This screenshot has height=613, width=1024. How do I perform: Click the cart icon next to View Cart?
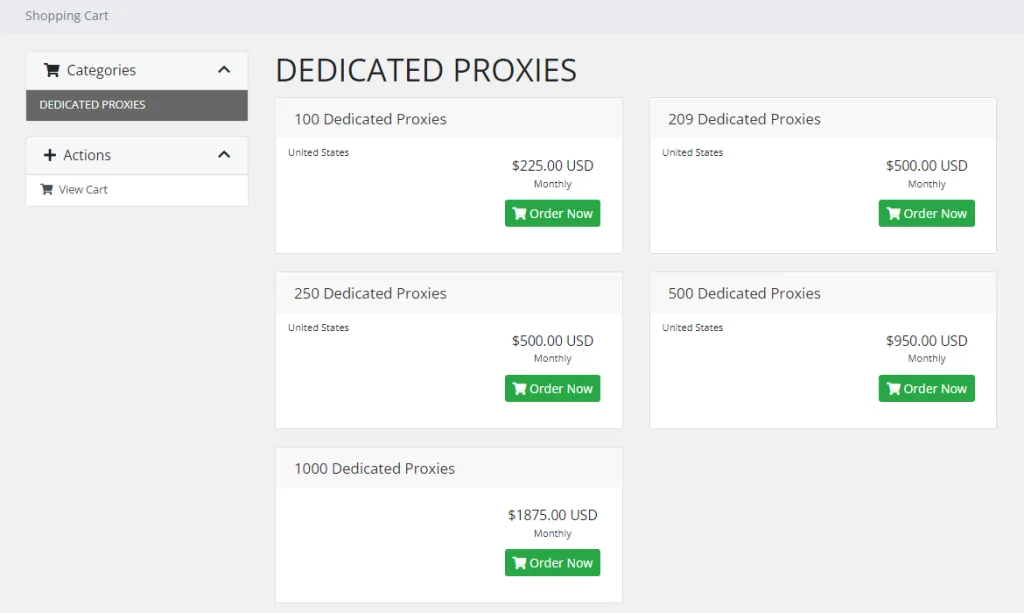(x=47, y=189)
